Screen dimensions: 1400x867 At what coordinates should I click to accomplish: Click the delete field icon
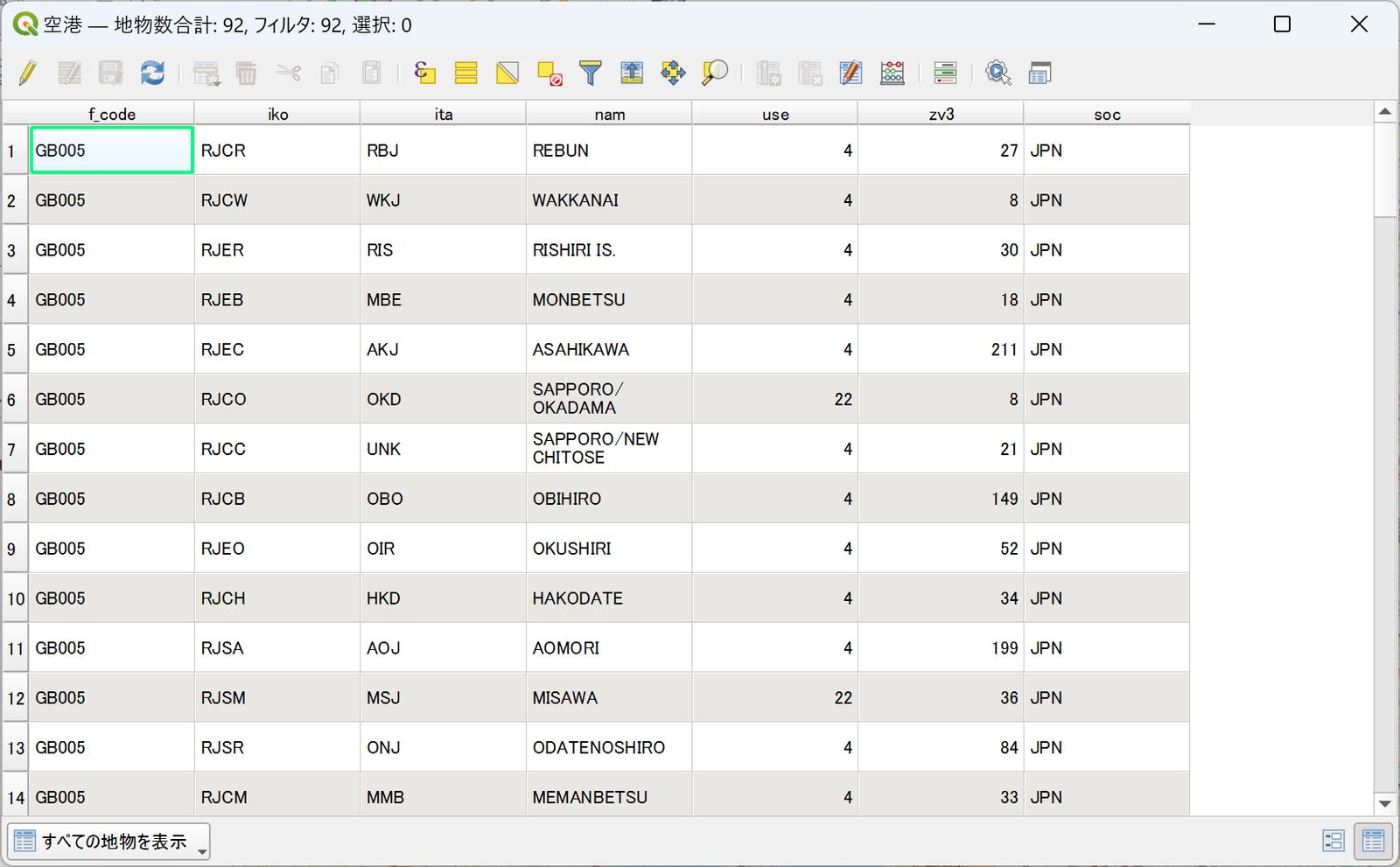(x=810, y=73)
